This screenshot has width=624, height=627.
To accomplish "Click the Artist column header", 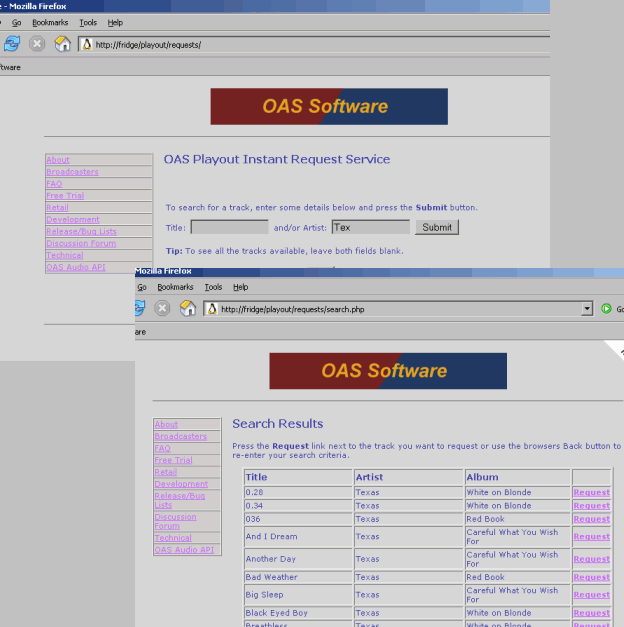I will click(x=409, y=477).
